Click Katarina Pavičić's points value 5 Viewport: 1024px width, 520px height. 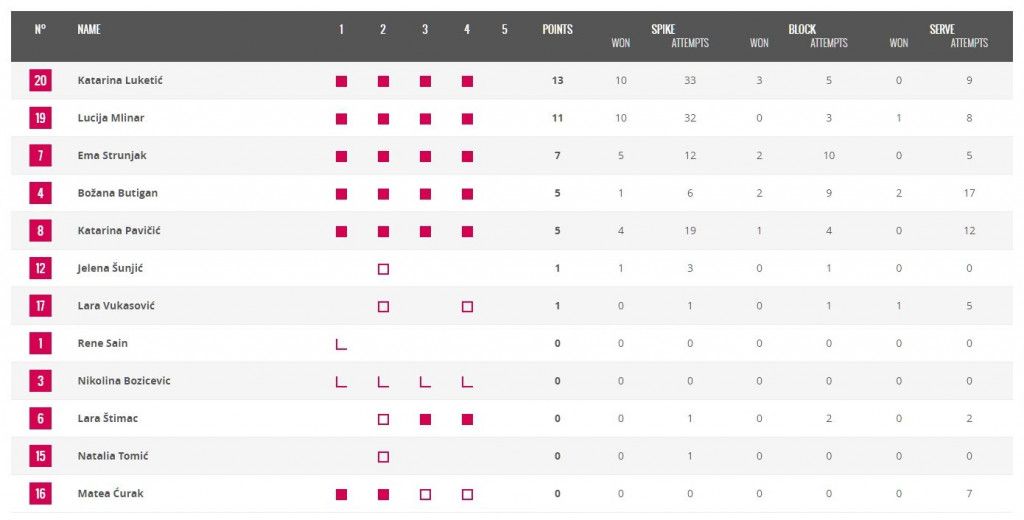tap(557, 231)
